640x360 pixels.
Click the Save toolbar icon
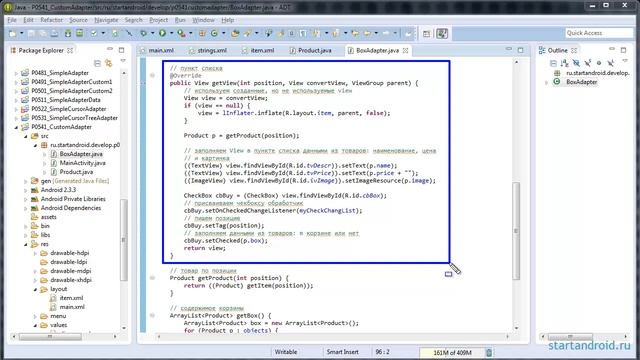pos(31,33)
